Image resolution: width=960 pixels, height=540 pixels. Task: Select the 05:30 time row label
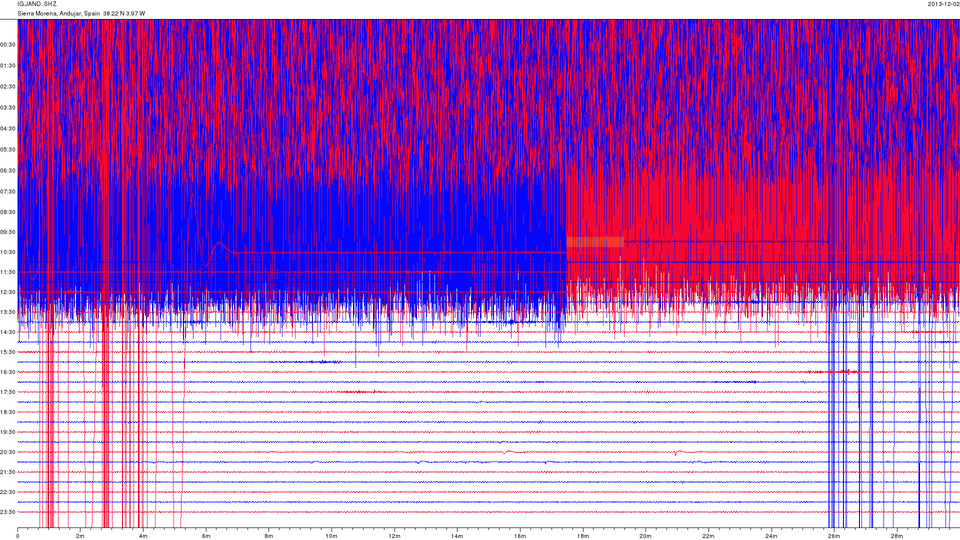click(x=8, y=149)
